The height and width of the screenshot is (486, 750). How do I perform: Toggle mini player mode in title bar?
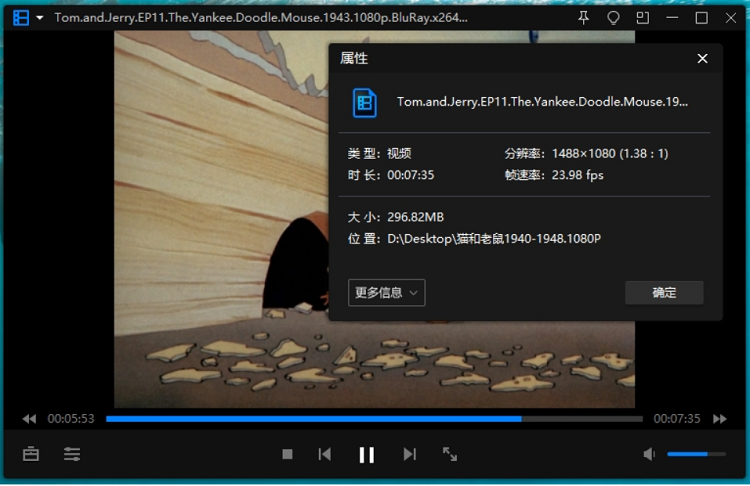point(642,18)
